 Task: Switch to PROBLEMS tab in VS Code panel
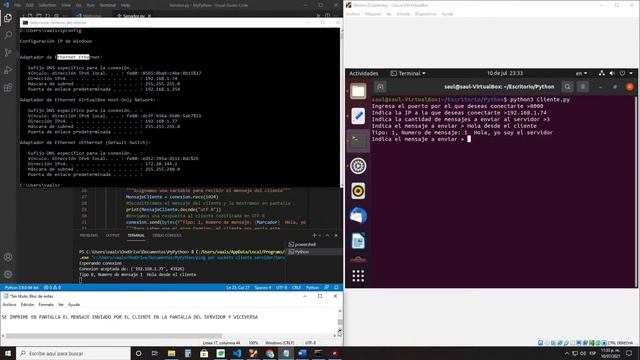pos(89,236)
